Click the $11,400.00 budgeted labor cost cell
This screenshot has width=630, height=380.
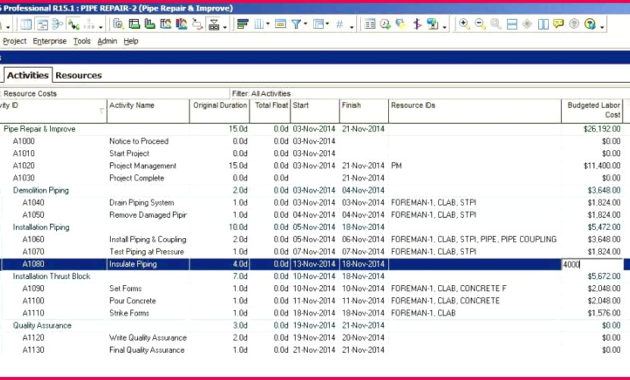[x=592, y=165]
